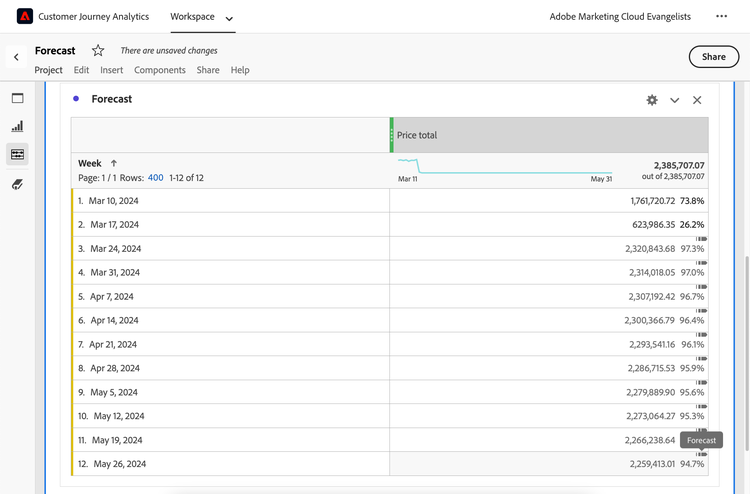This screenshot has width=750, height=494.
Task: Open the Project menu
Action: coord(48,70)
